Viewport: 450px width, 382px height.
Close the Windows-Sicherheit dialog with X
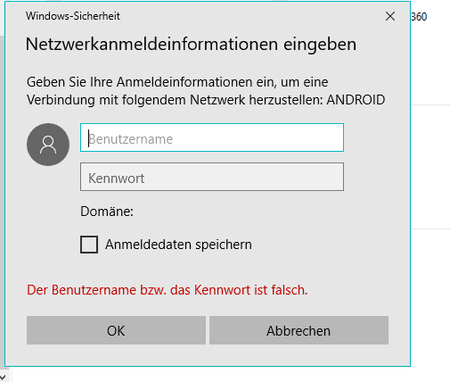390,16
